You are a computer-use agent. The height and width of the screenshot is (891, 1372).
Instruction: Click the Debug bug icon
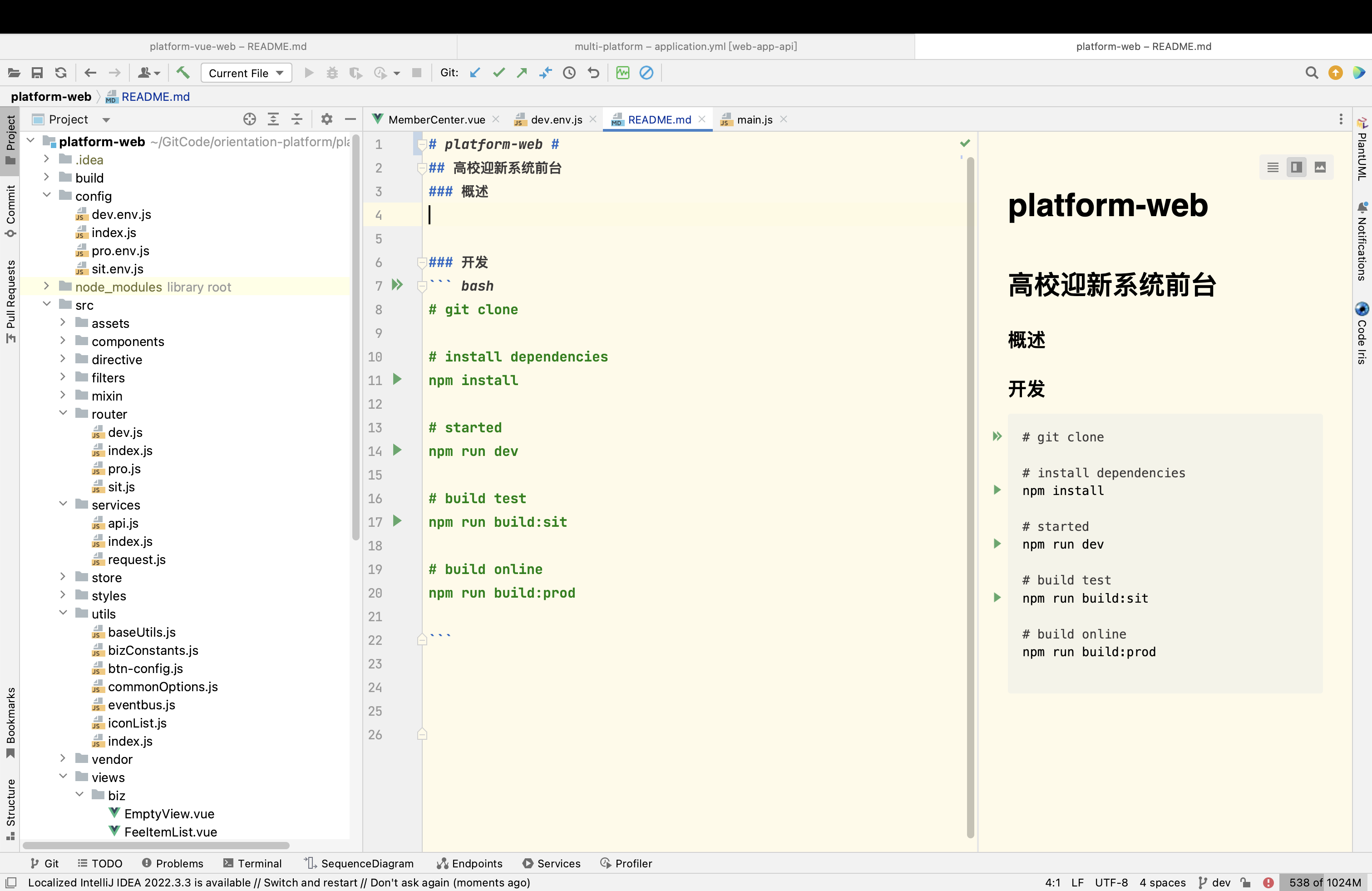(x=332, y=73)
